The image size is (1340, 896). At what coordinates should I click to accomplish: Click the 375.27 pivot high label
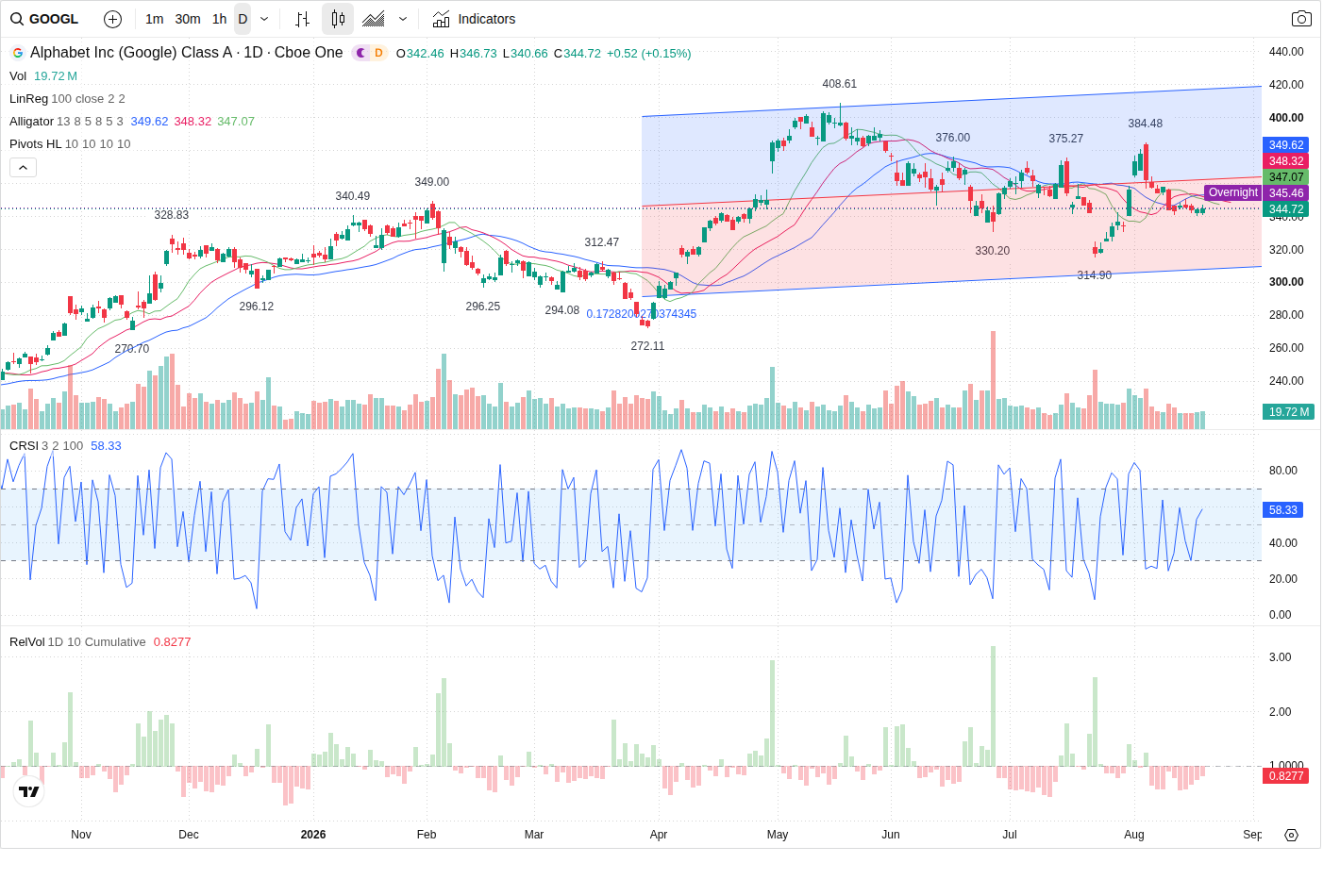[x=1066, y=139]
